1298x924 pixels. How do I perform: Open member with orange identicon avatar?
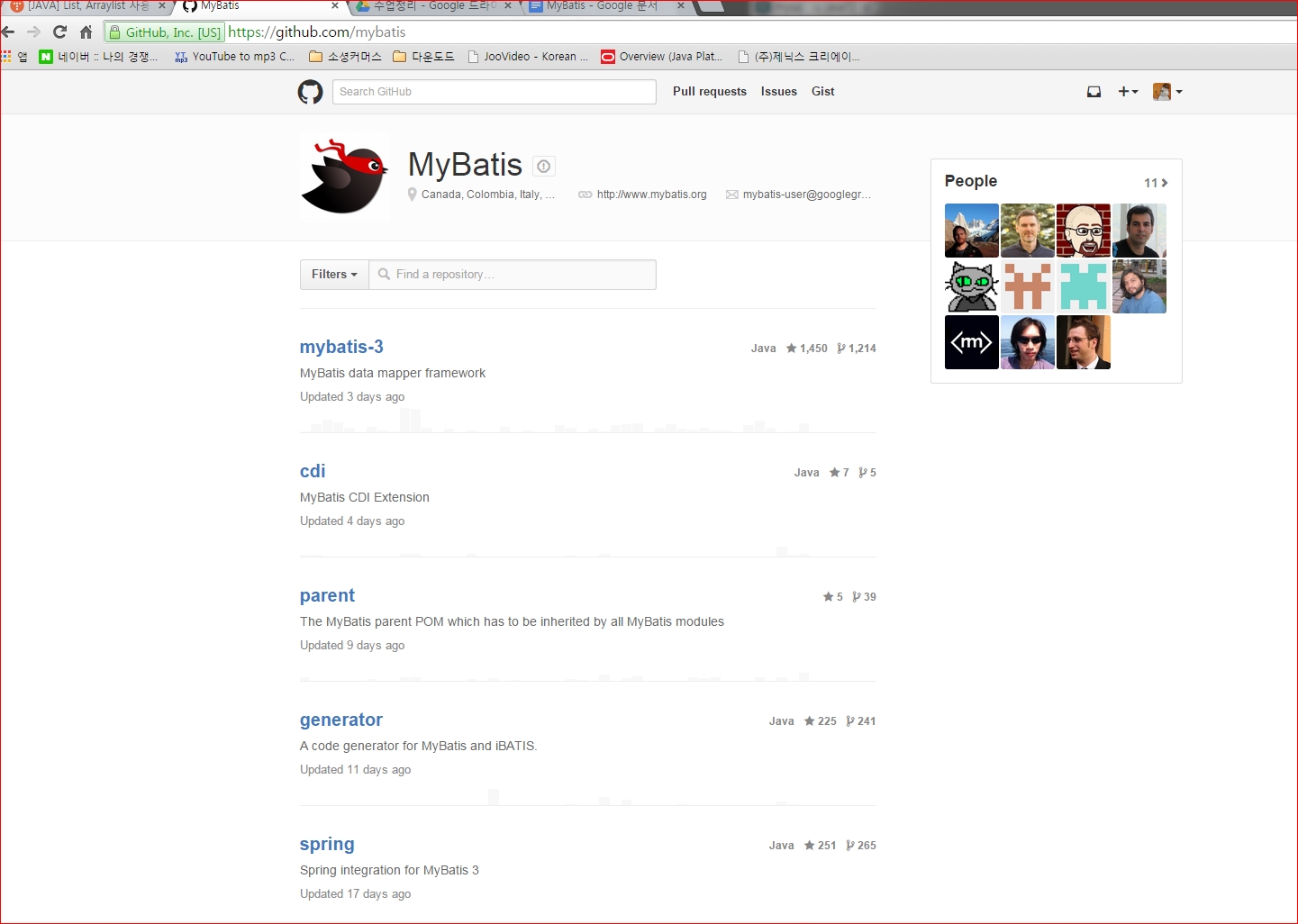(1028, 286)
